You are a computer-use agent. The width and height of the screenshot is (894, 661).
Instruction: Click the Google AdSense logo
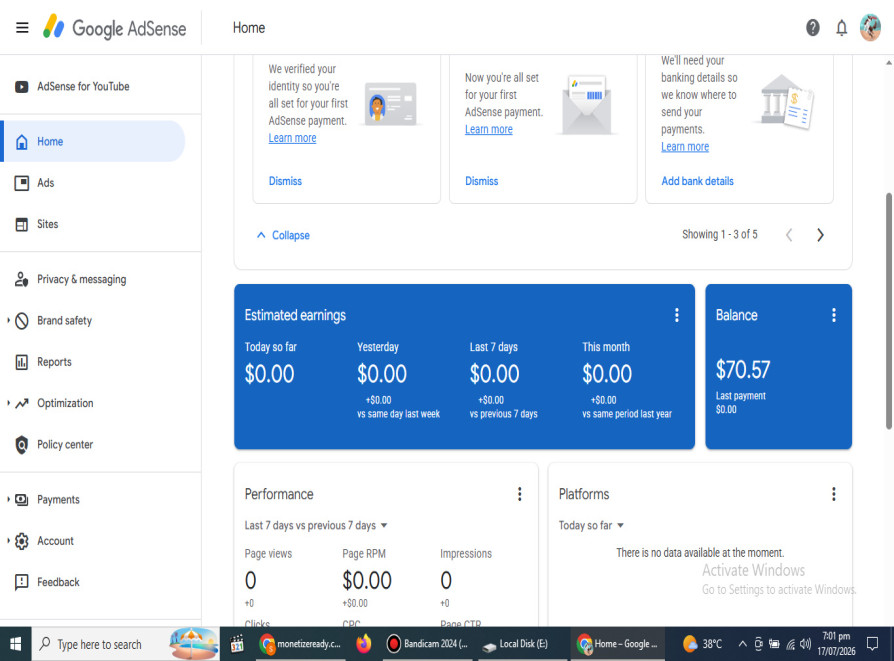click(x=115, y=27)
